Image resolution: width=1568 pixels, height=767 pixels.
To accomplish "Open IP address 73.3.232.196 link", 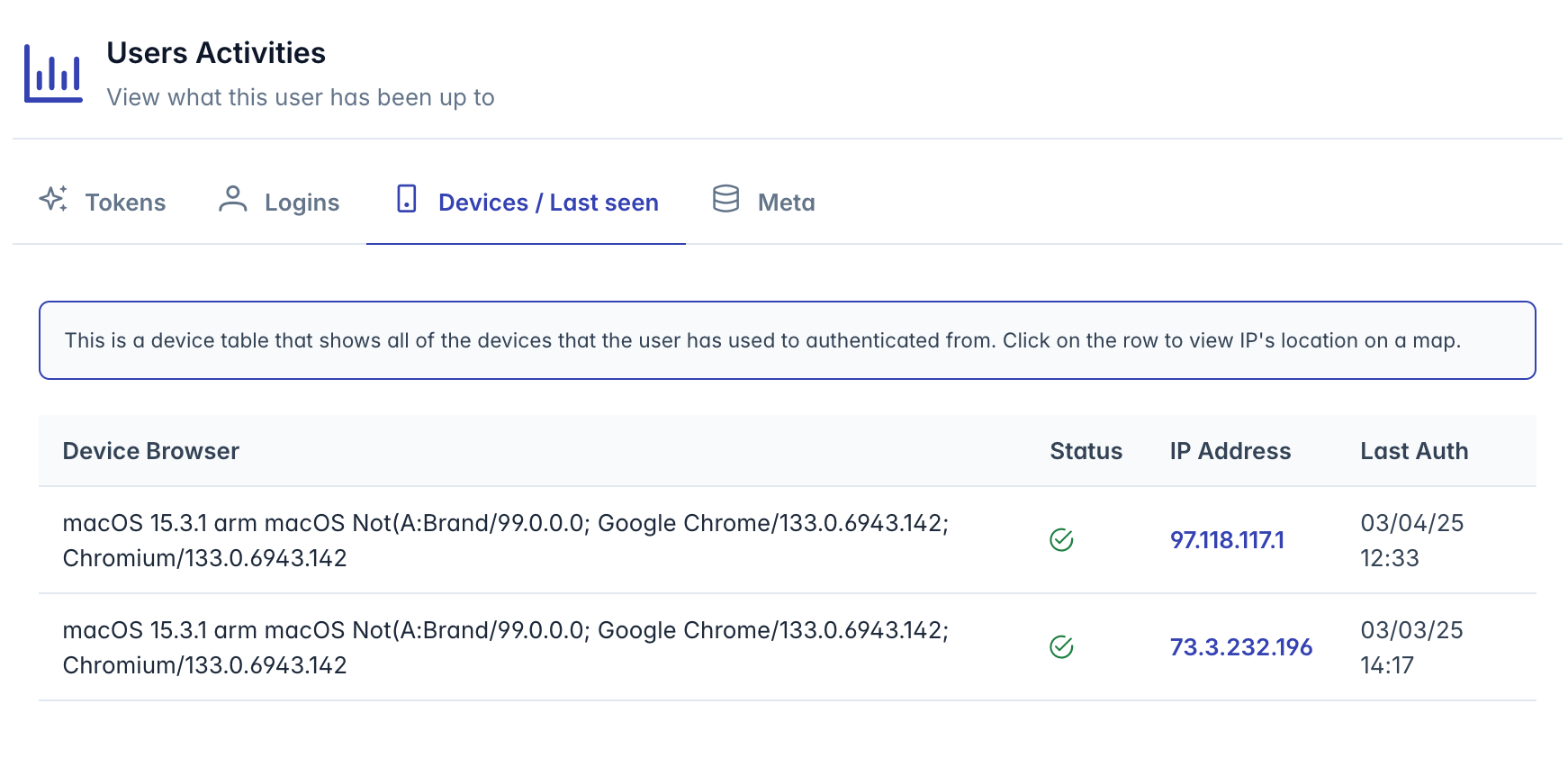I will pyautogui.click(x=1241, y=647).
